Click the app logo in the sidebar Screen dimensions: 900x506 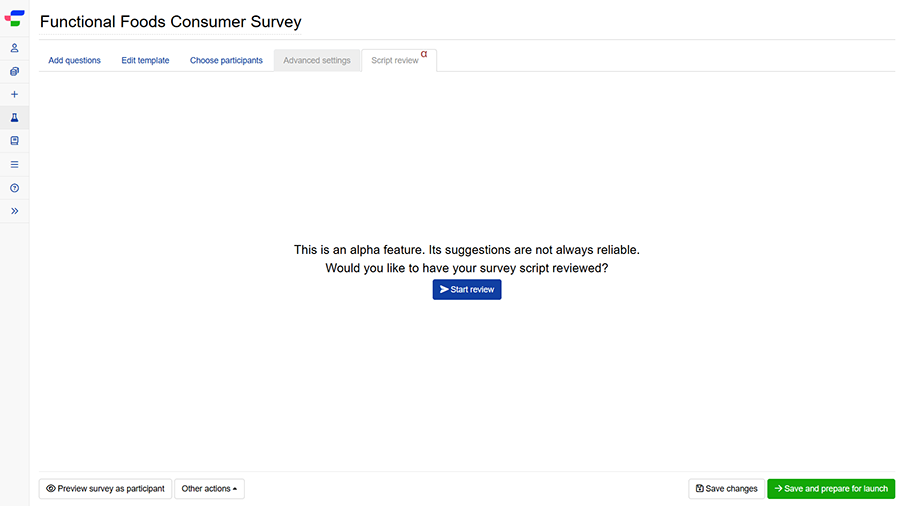(14, 17)
